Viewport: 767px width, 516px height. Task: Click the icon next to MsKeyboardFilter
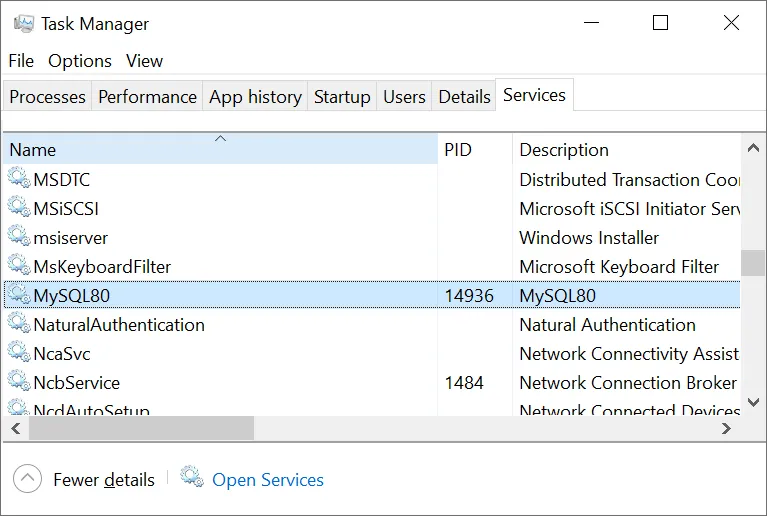19,266
